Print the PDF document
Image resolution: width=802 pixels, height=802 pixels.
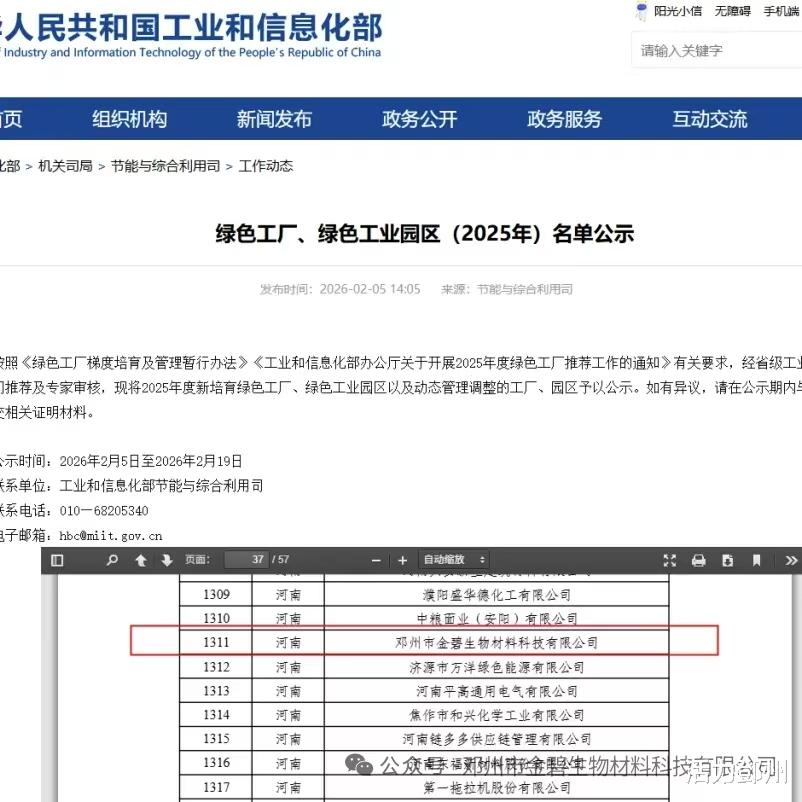[x=699, y=561]
